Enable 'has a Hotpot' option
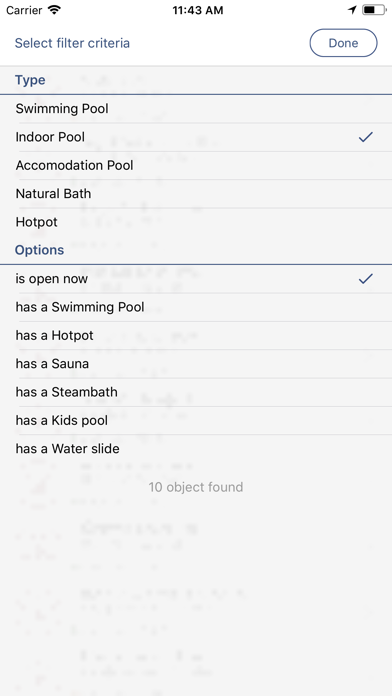Screen dimensions: 392x696 point(196,336)
